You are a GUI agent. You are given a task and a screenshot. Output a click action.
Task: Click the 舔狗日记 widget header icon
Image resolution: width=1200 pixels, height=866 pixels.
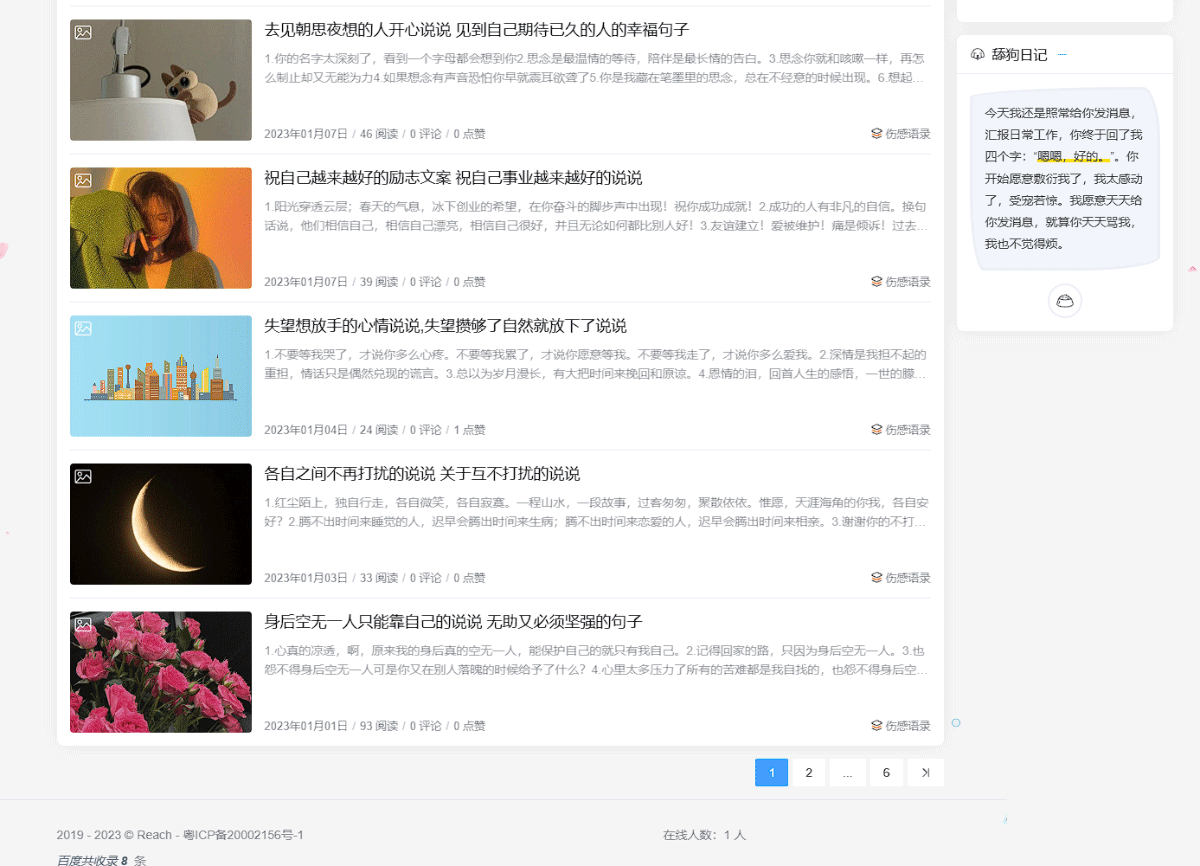click(978, 55)
